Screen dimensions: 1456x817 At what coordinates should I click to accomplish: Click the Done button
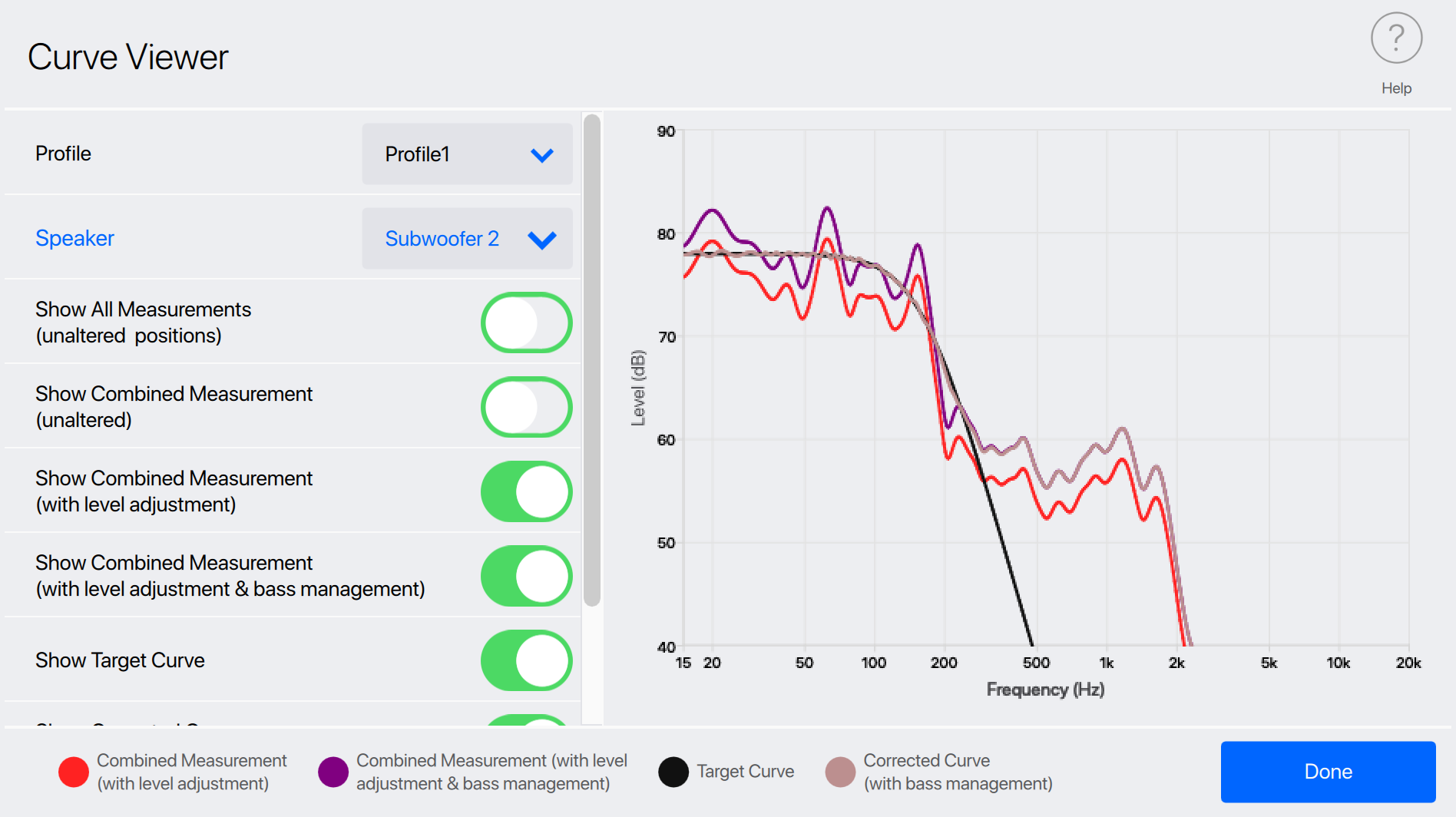point(1328,772)
